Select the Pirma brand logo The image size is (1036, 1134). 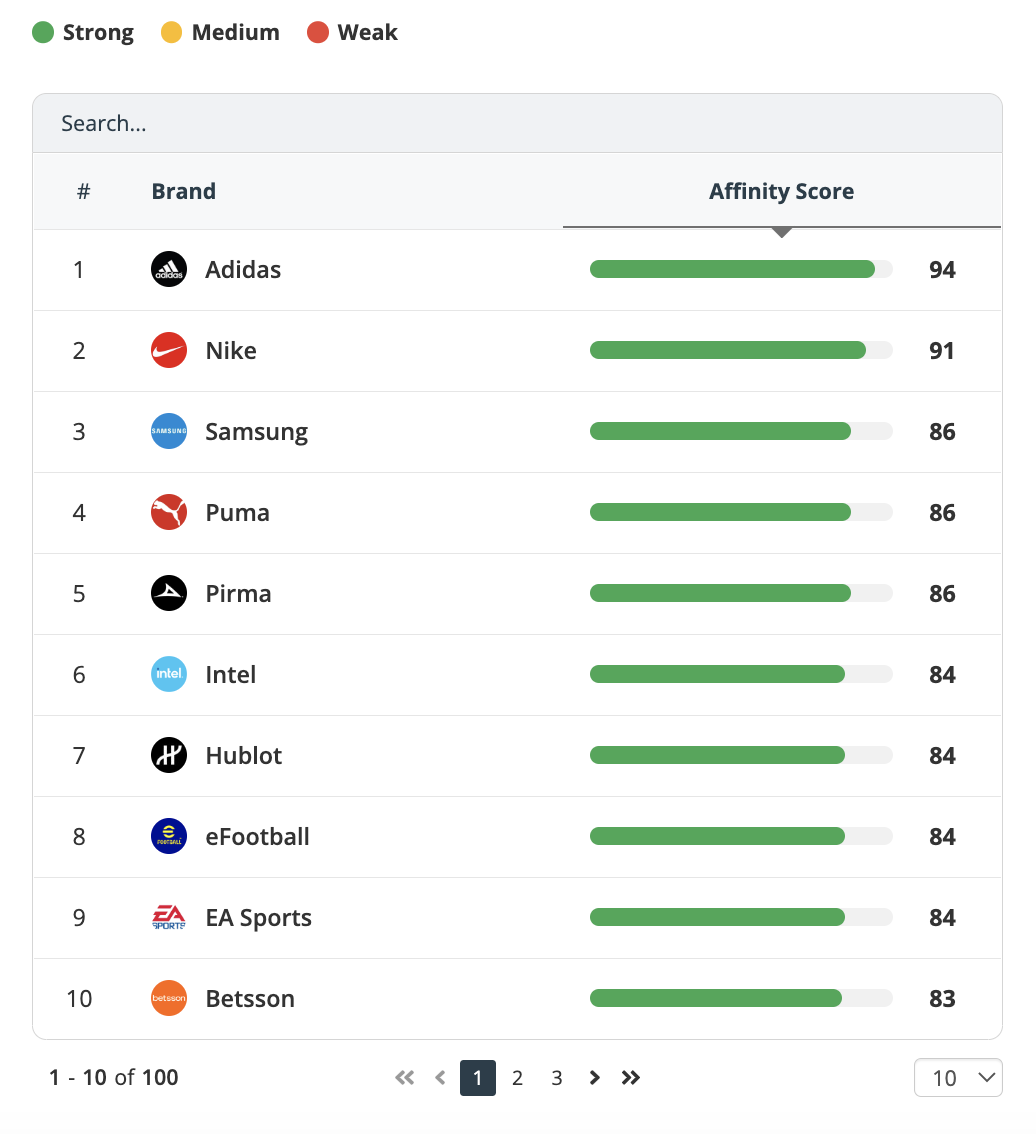(168, 593)
